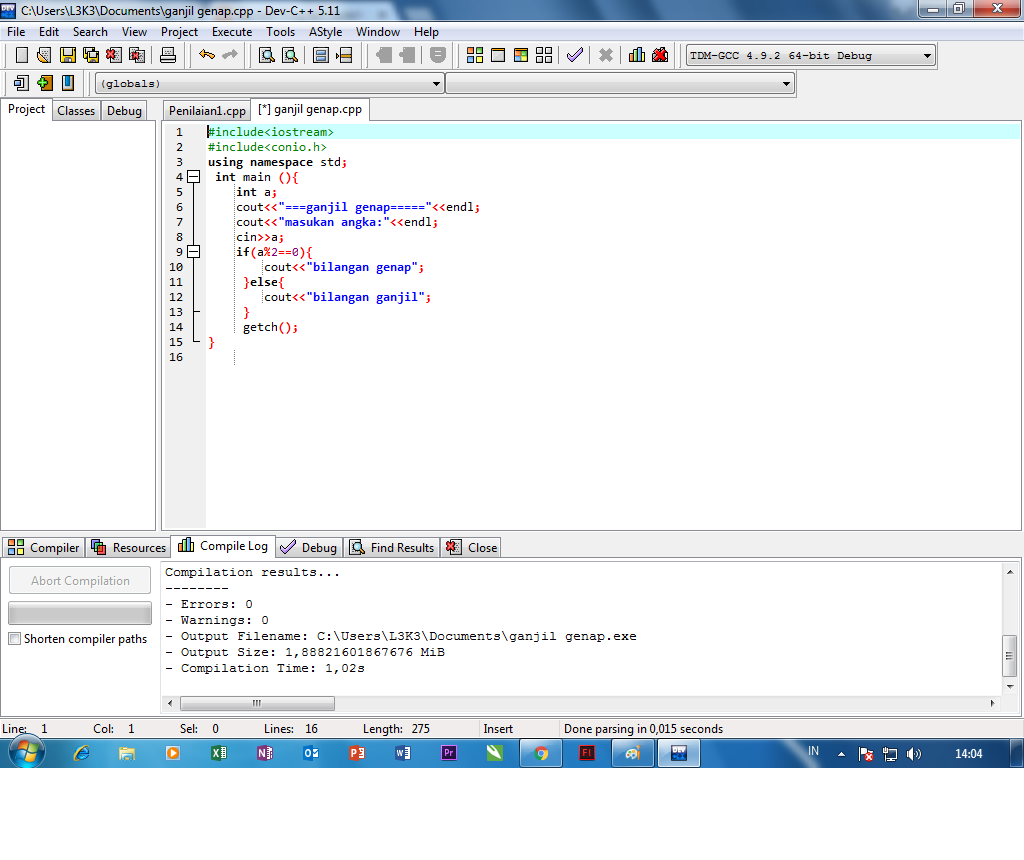
Task: Start debugging with the checkmark icon
Action: [x=574, y=55]
